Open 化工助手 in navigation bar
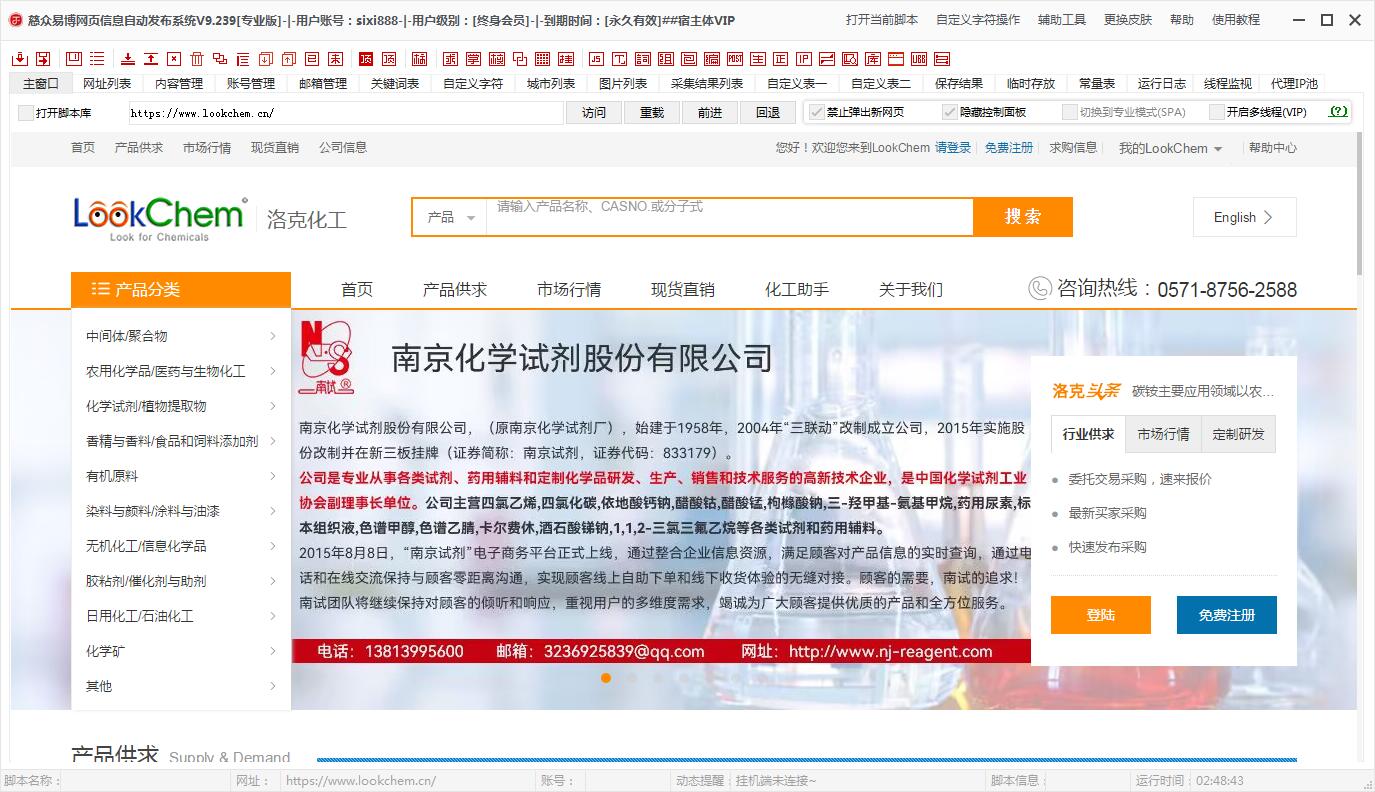 tap(797, 290)
